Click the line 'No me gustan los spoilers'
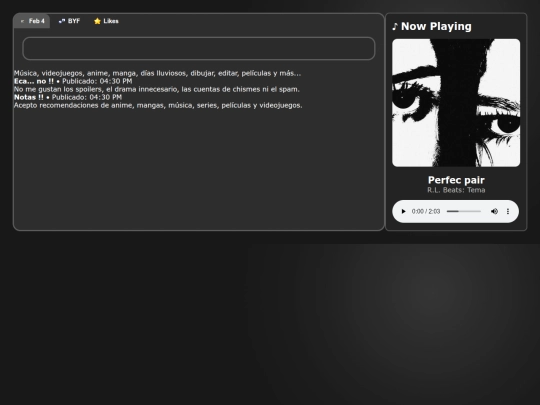540x405 pixels. [157, 89]
